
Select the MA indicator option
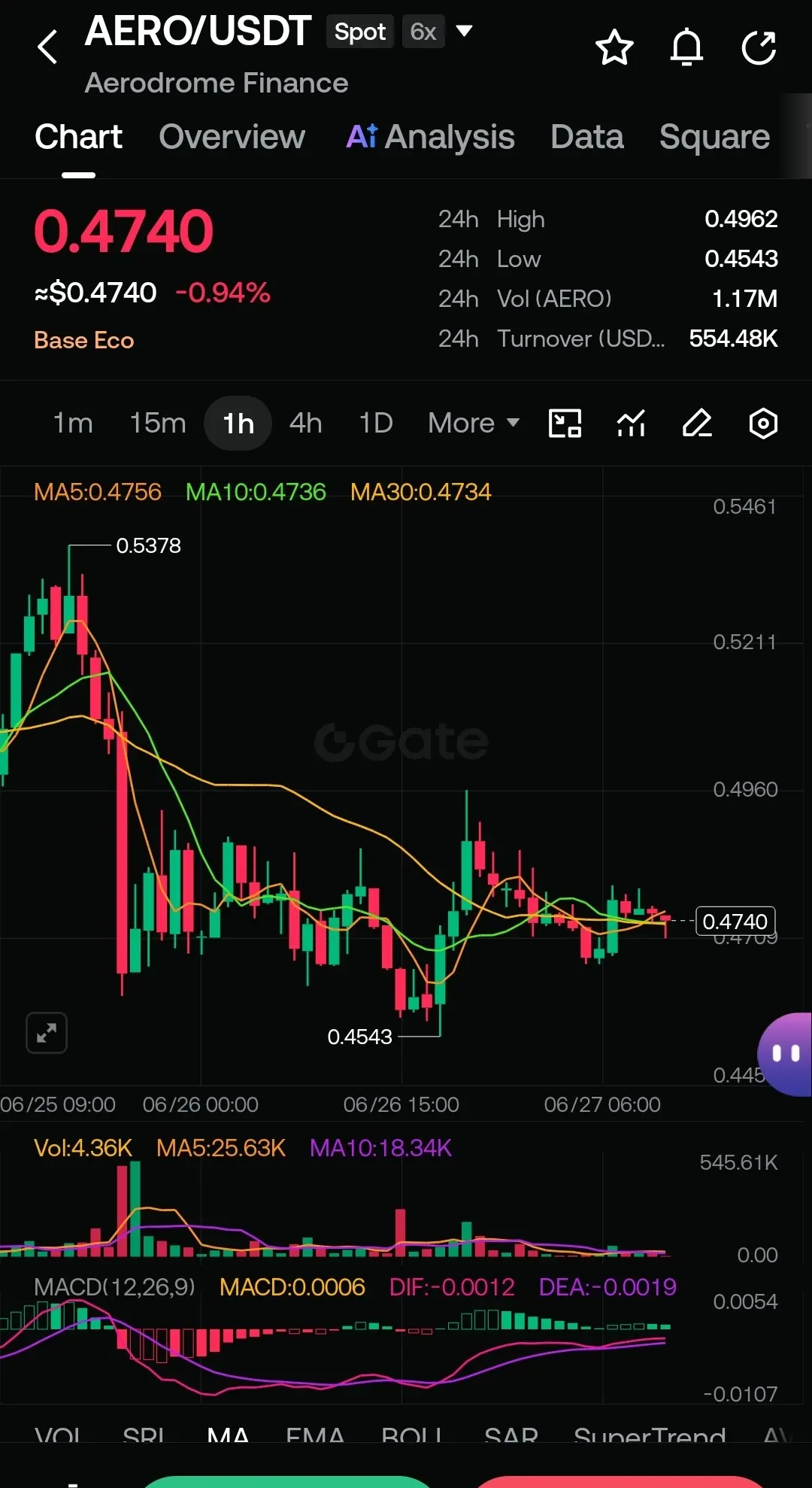[228, 1435]
